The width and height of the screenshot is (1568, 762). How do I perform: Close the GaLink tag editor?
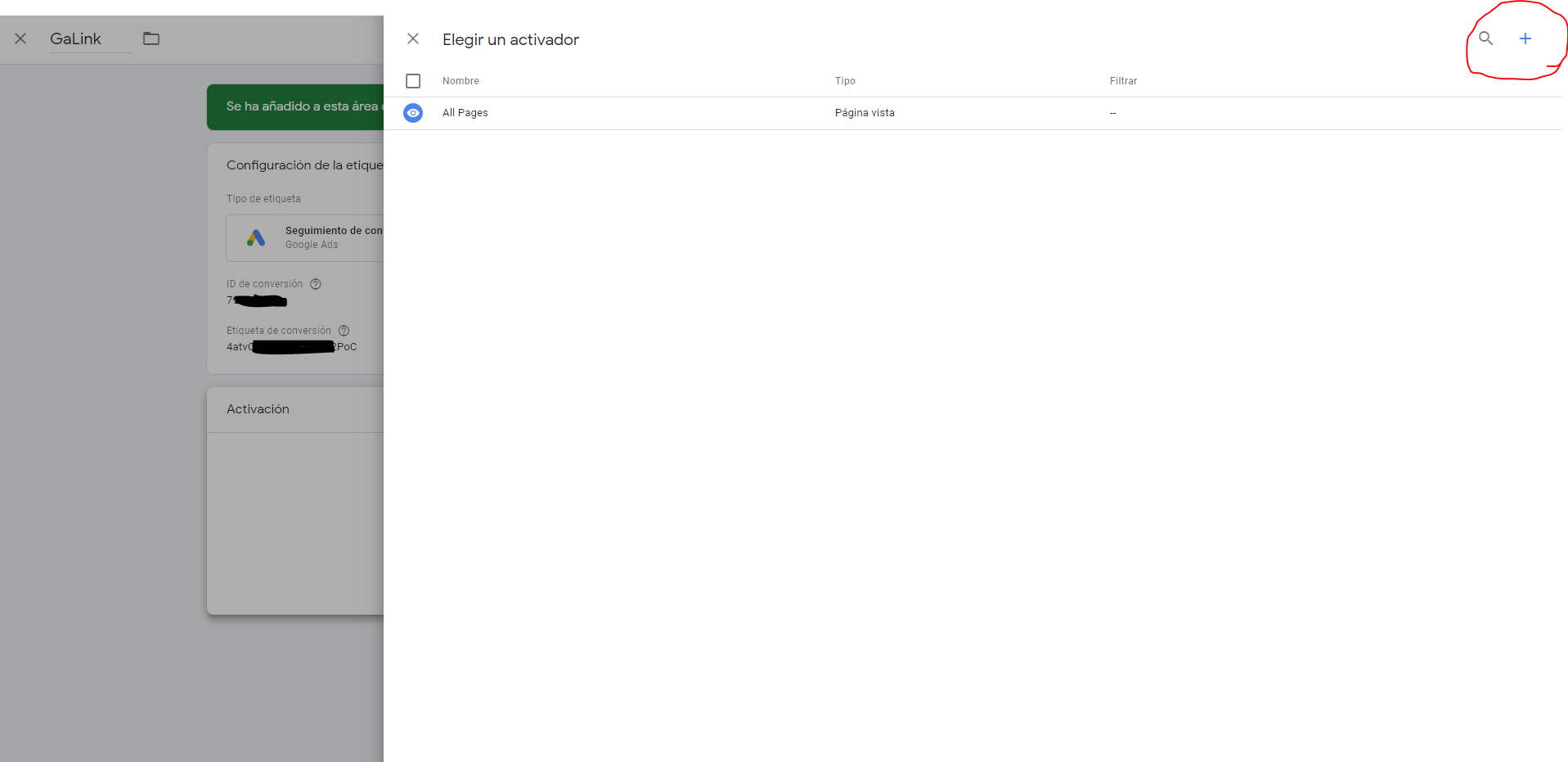pos(20,38)
